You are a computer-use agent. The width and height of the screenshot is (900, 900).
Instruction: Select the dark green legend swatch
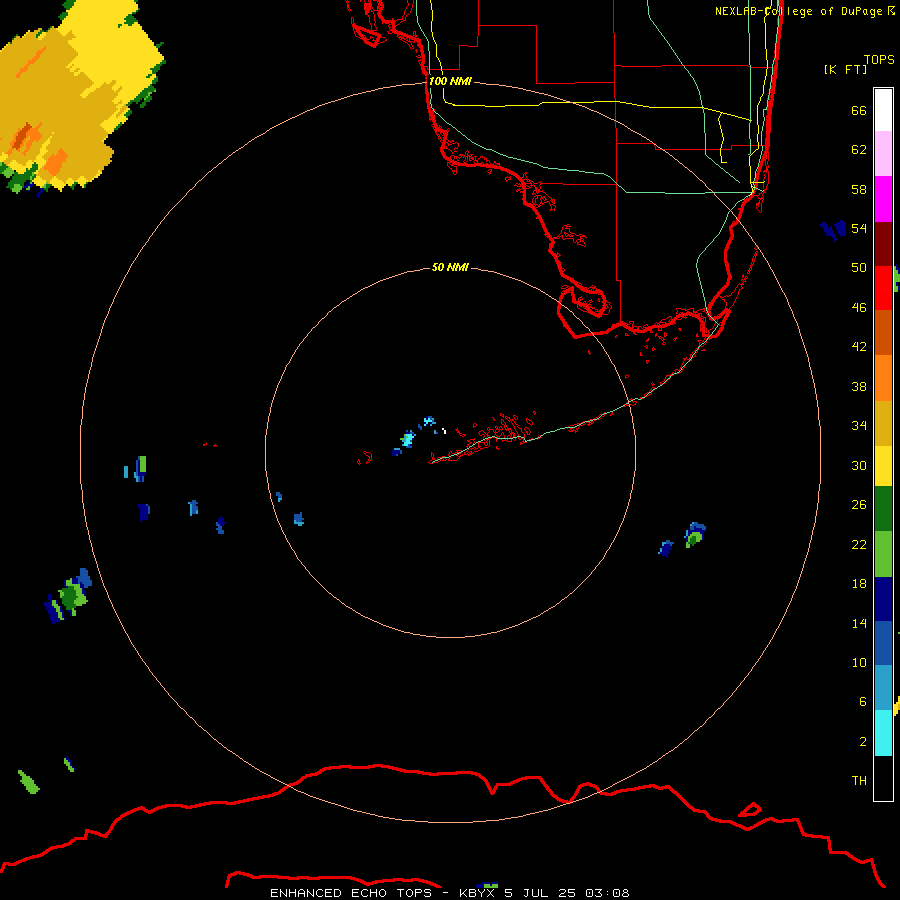pyautogui.click(x=883, y=509)
